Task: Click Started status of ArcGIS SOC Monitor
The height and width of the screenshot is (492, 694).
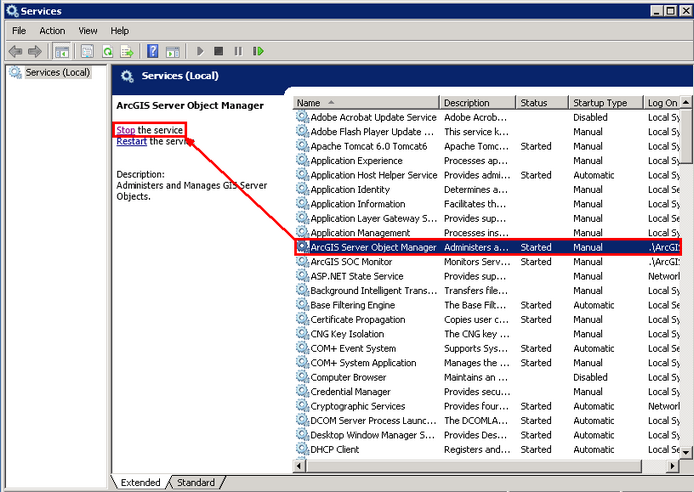Action: point(536,261)
